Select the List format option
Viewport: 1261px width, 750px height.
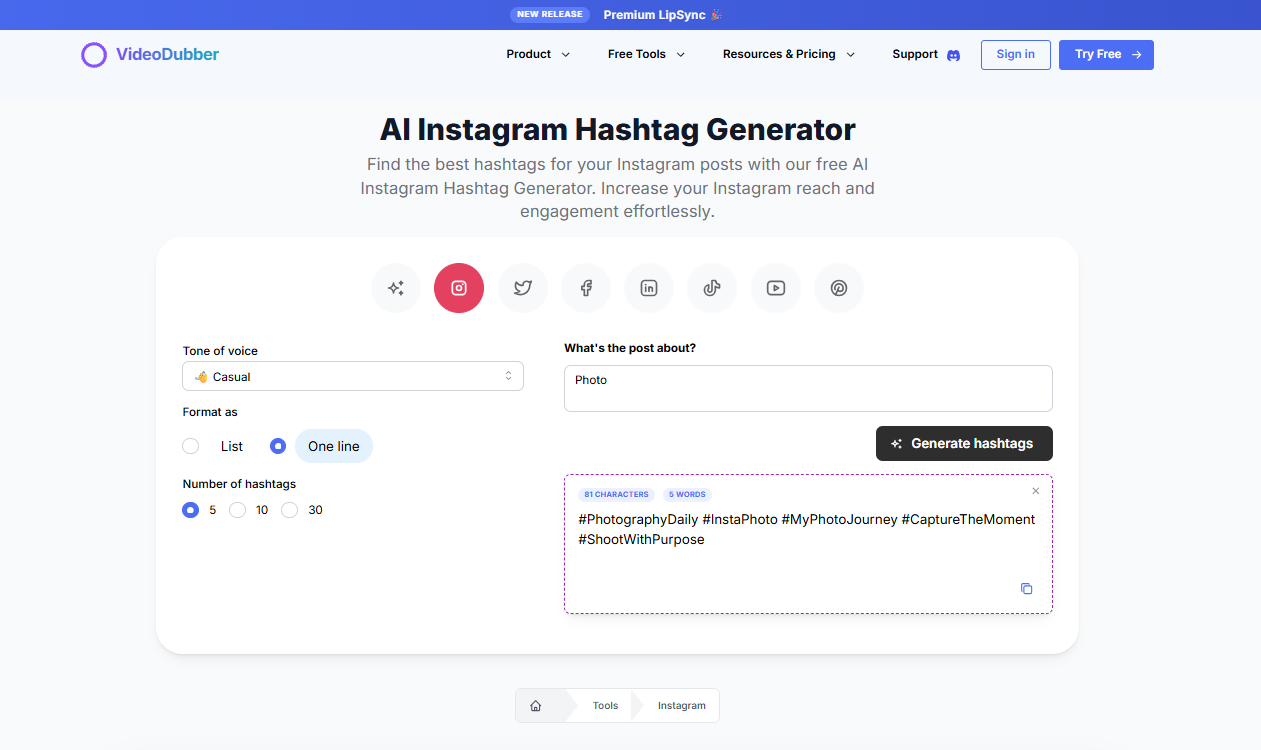190,446
